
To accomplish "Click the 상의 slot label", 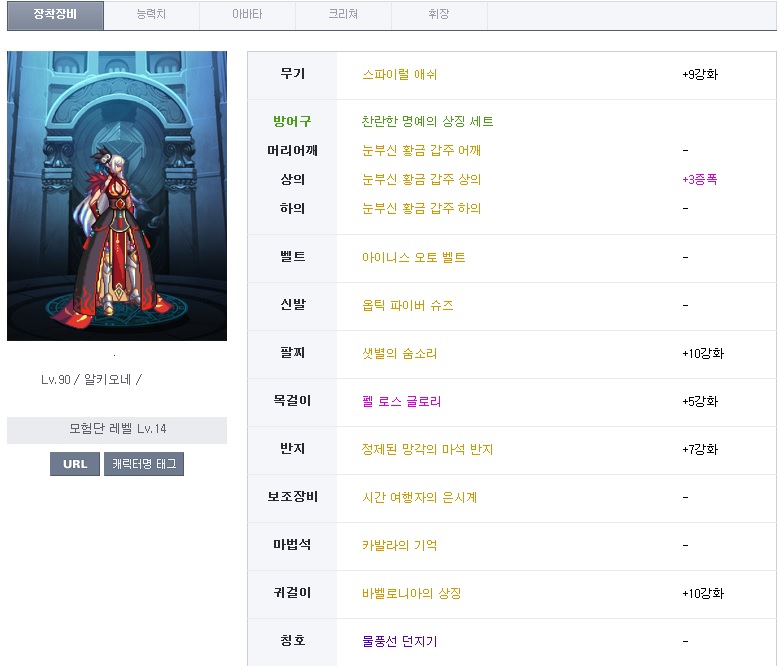I will click(x=292, y=179).
